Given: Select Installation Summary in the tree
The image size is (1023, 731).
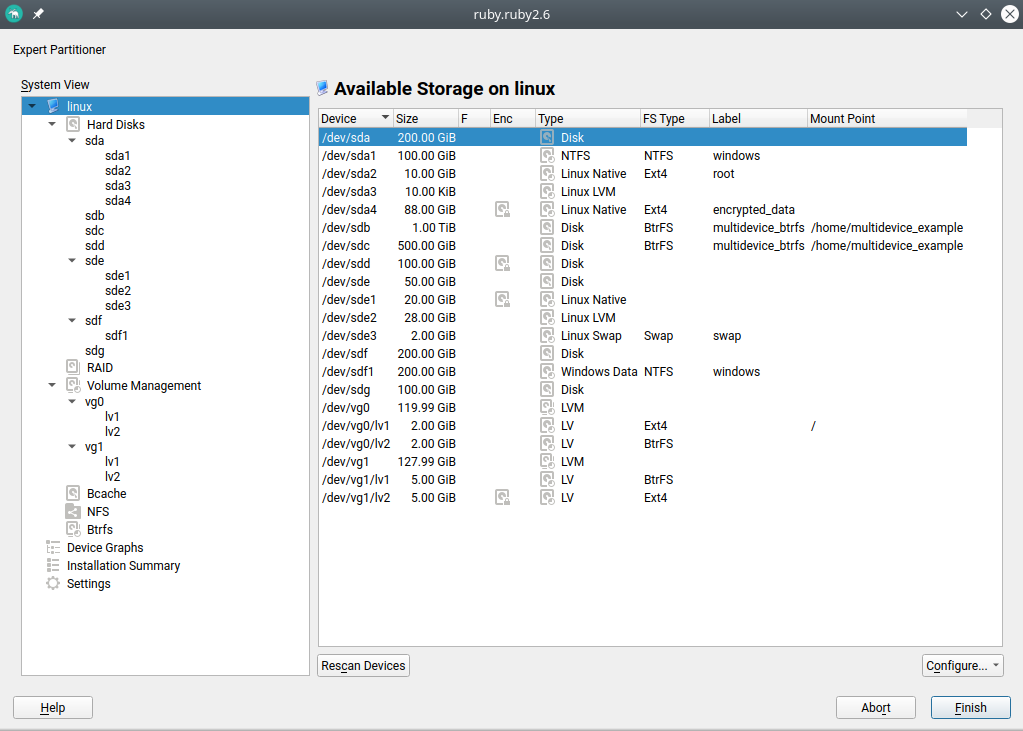Looking at the screenshot, I should 123,565.
